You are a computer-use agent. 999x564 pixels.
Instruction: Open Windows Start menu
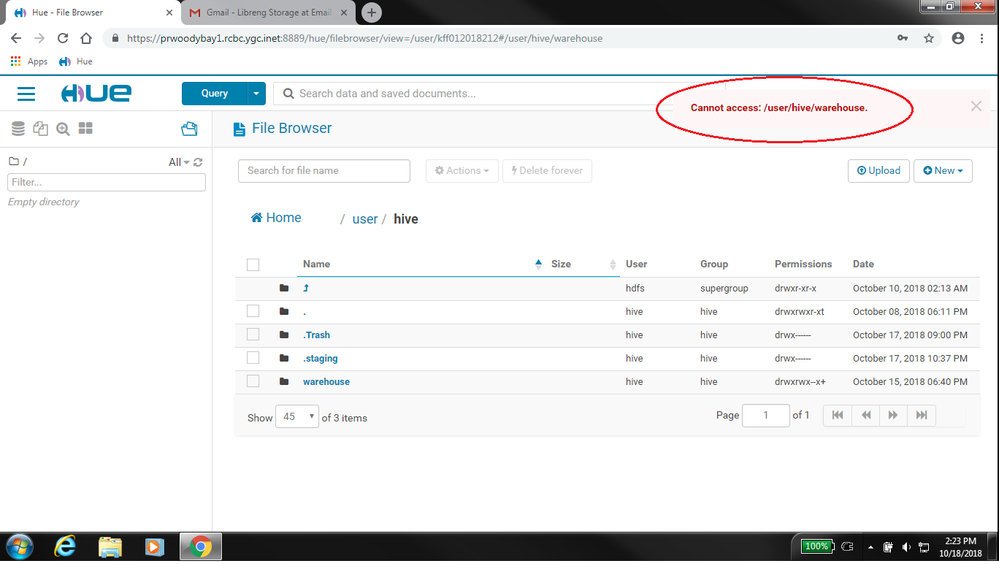point(20,547)
